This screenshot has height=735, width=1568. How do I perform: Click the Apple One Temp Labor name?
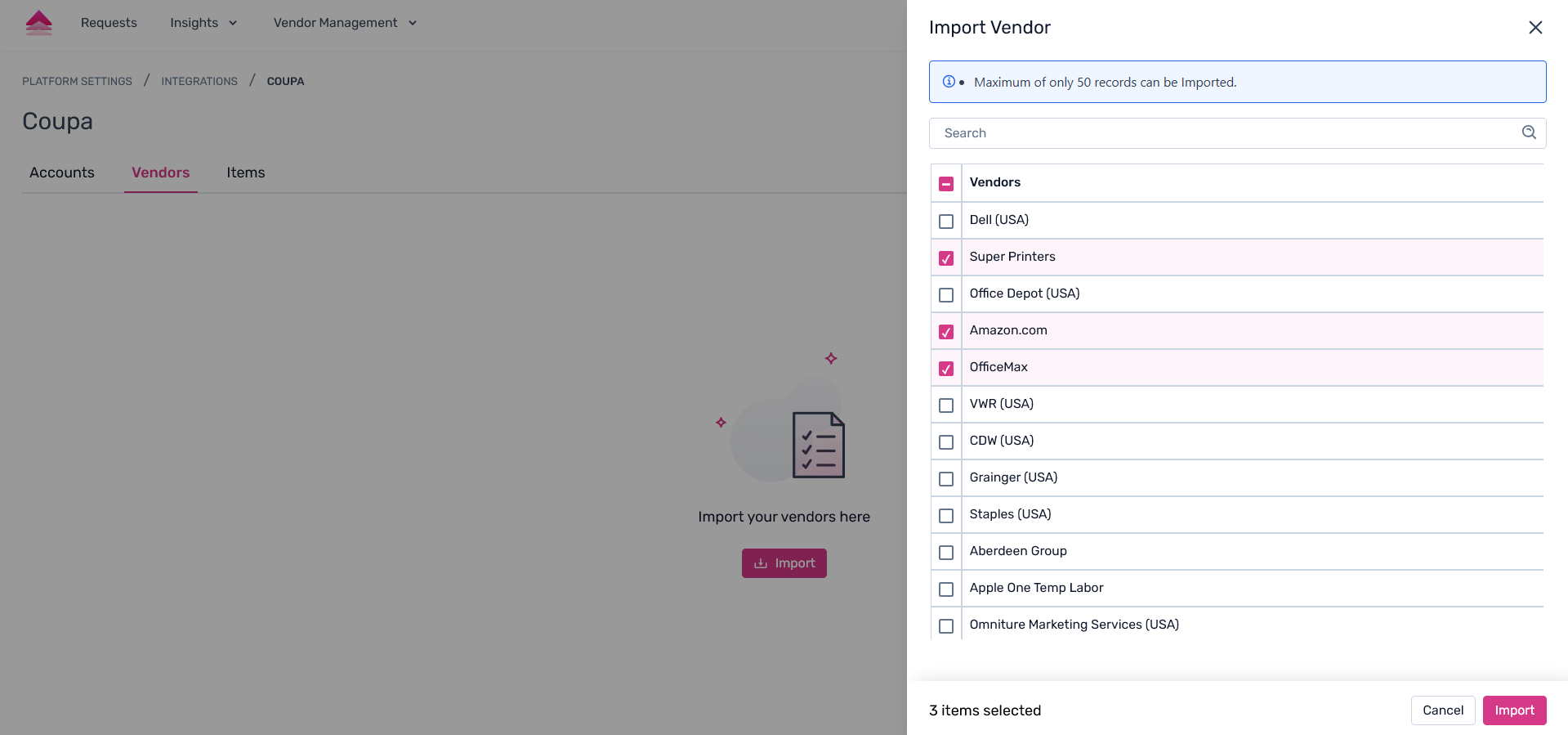point(1036,588)
